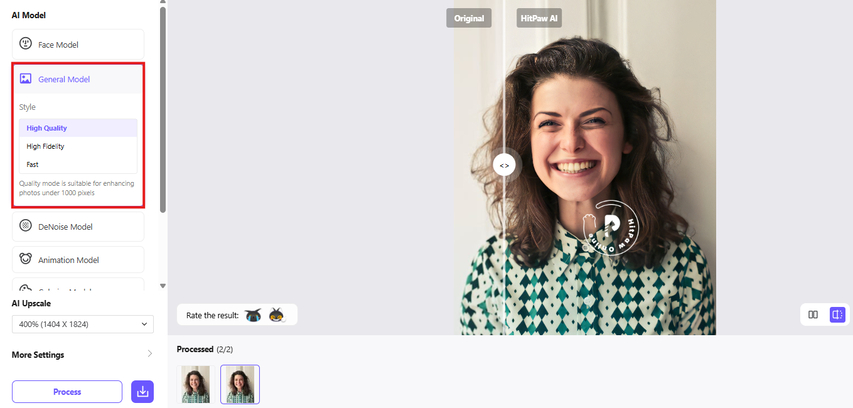Screen dimensions: 853x408
Task: Click the General Model picture icon
Action: tap(26, 79)
